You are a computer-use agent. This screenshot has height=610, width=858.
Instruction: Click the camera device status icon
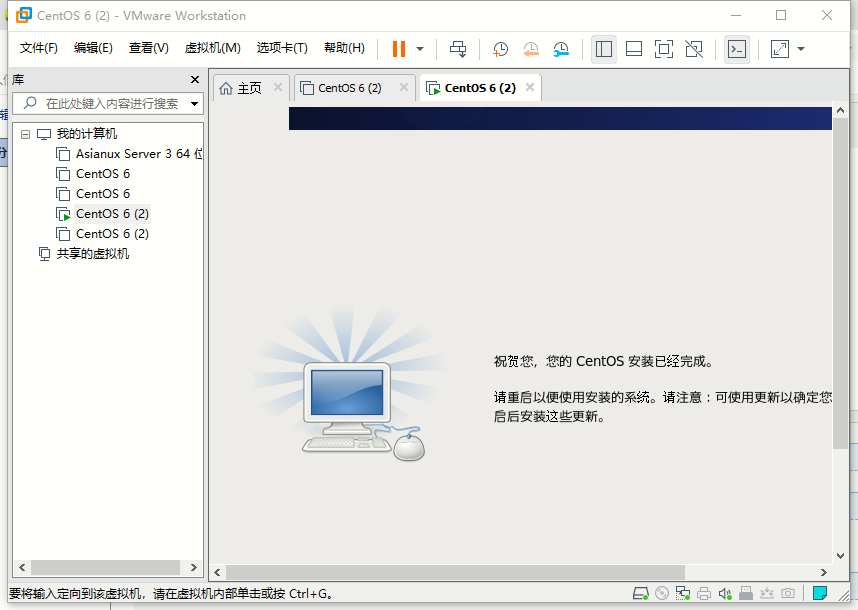pyautogui.click(x=788, y=594)
